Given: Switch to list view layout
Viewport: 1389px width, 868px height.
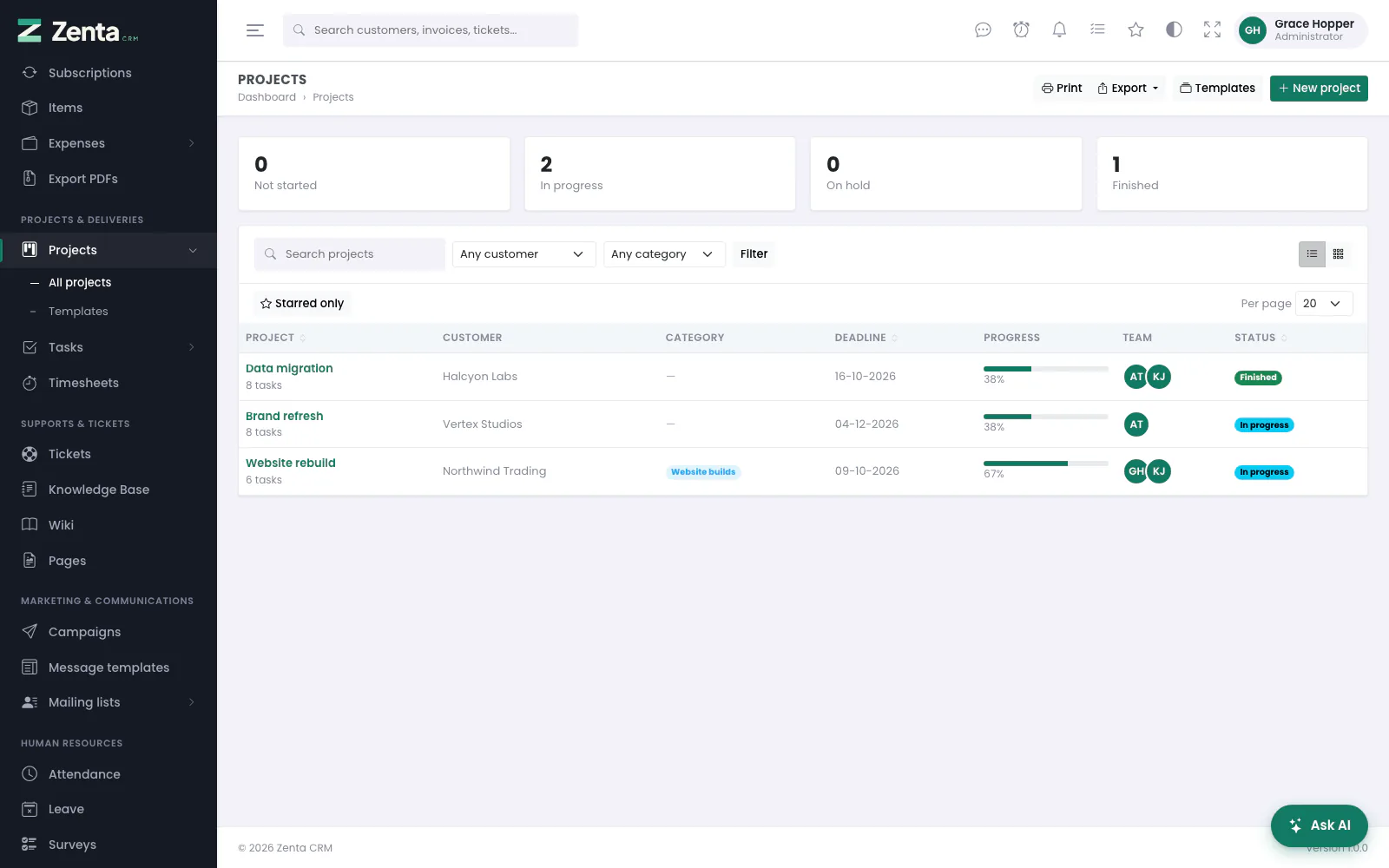Looking at the screenshot, I should point(1312,254).
